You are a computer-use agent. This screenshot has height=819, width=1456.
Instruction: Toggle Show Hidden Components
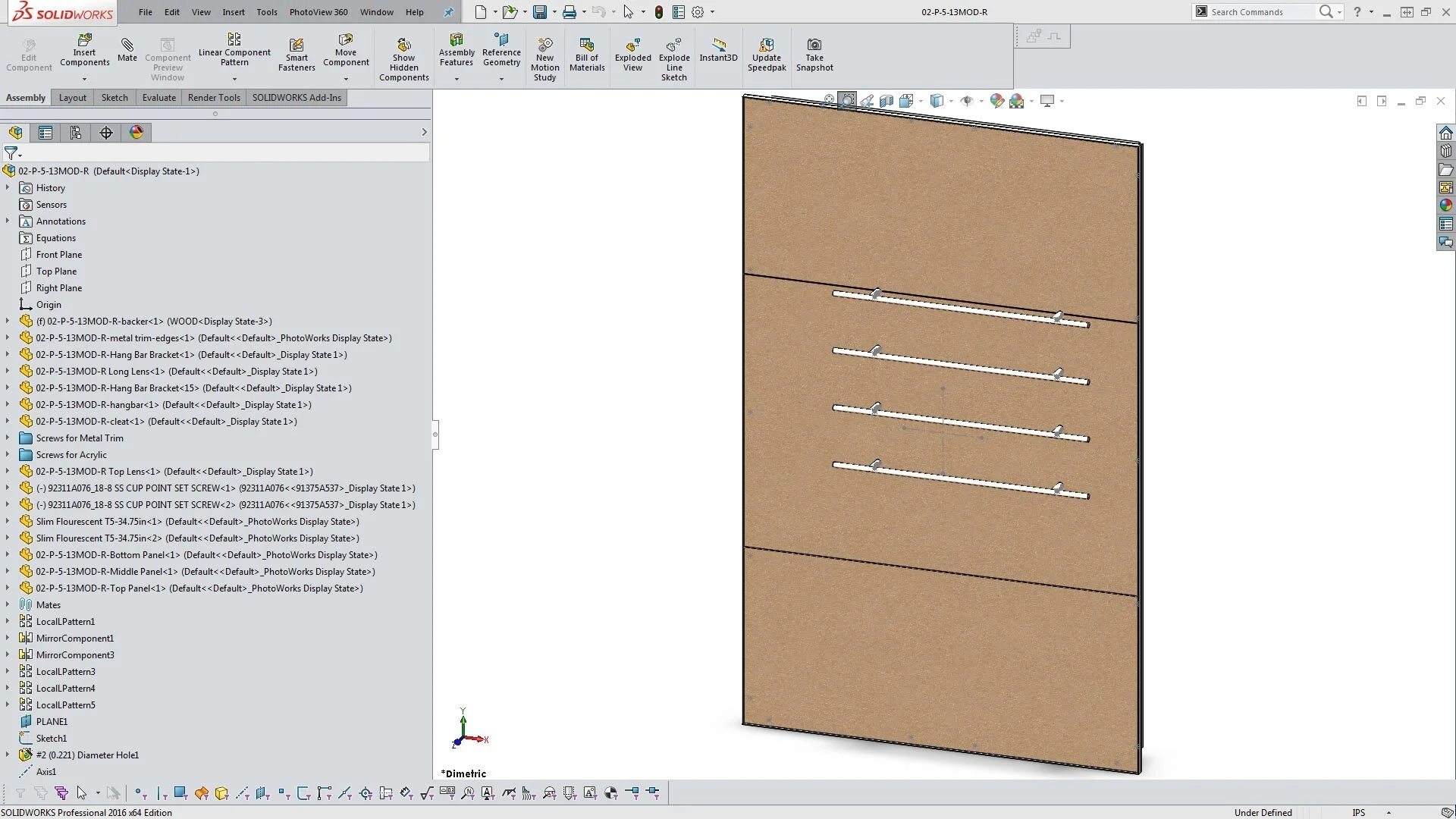pos(403,45)
